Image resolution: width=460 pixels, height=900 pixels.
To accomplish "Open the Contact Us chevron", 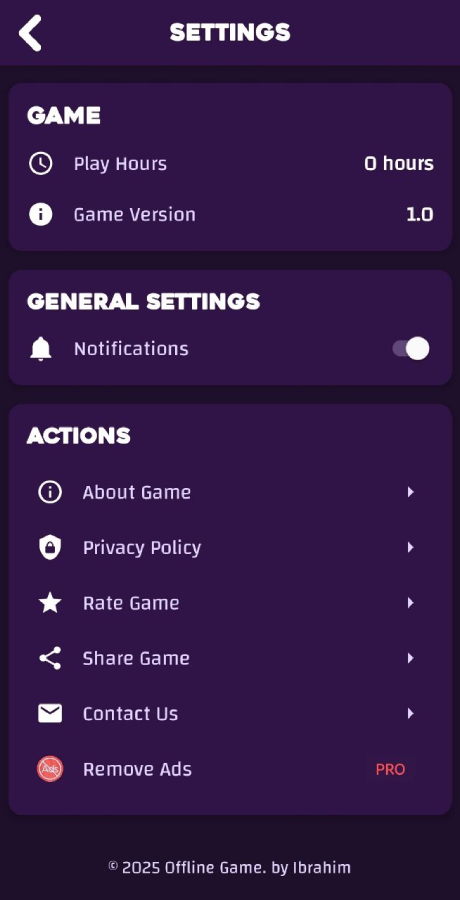I will tap(410, 713).
